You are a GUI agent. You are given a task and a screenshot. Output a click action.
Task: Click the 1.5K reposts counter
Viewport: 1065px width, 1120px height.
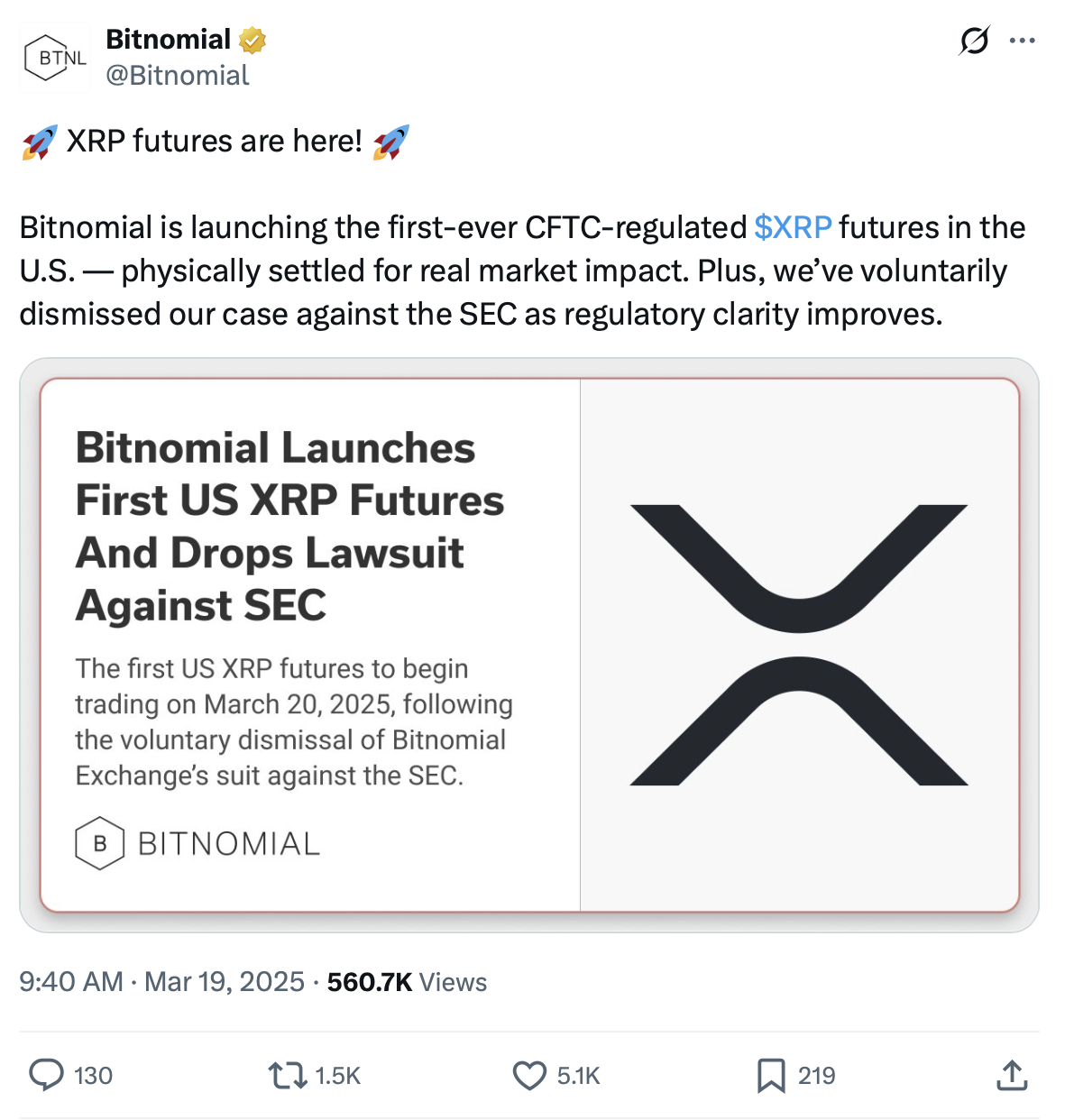coord(338,1075)
